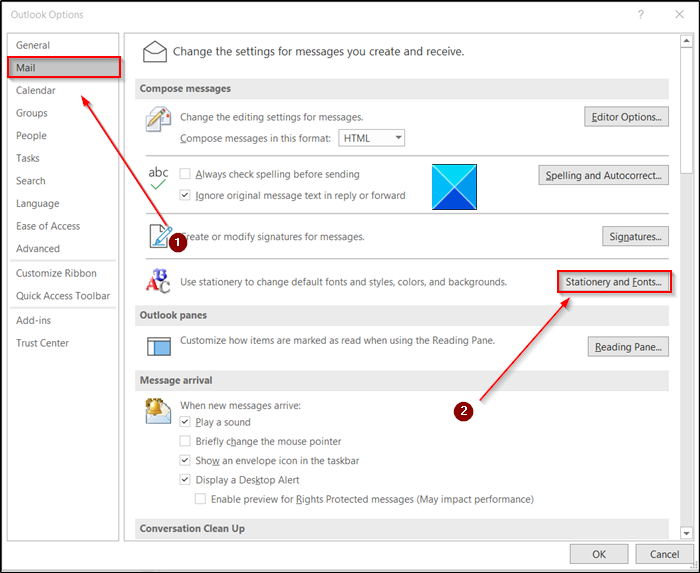700x573 pixels.
Task: Open the Groups category
Action: pyautogui.click(x=63, y=113)
